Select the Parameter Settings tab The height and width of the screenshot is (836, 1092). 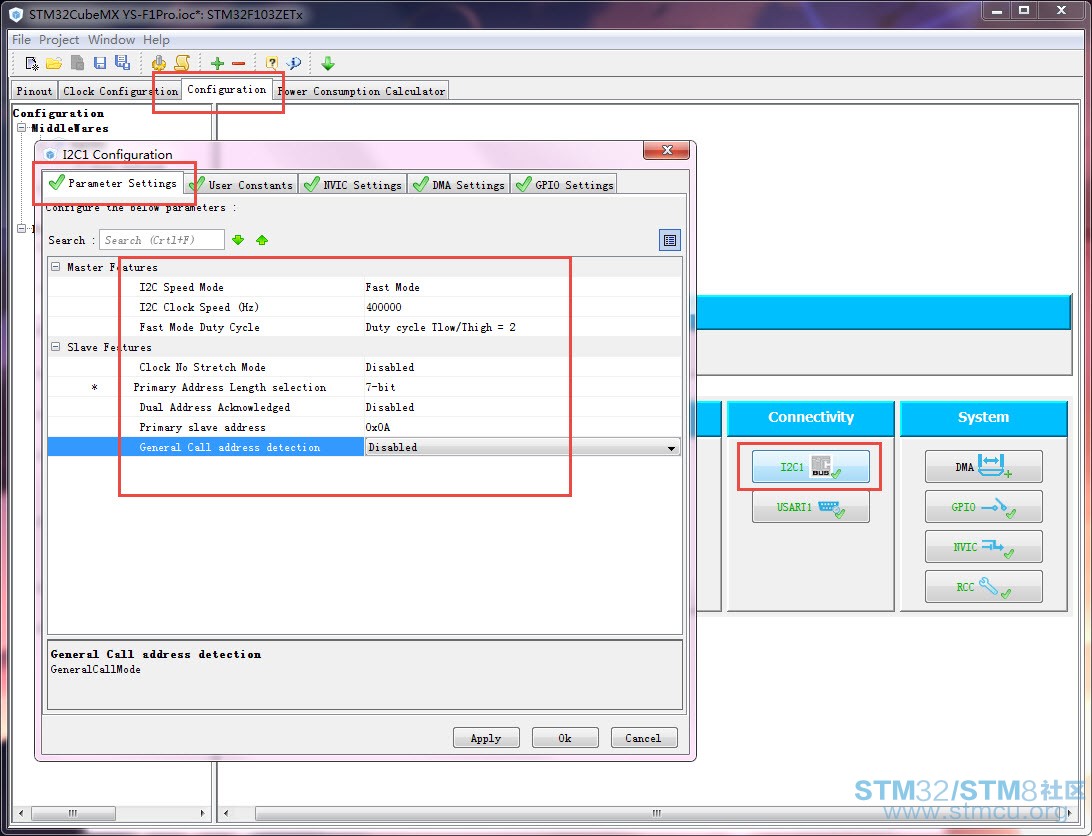coord(113,183)
